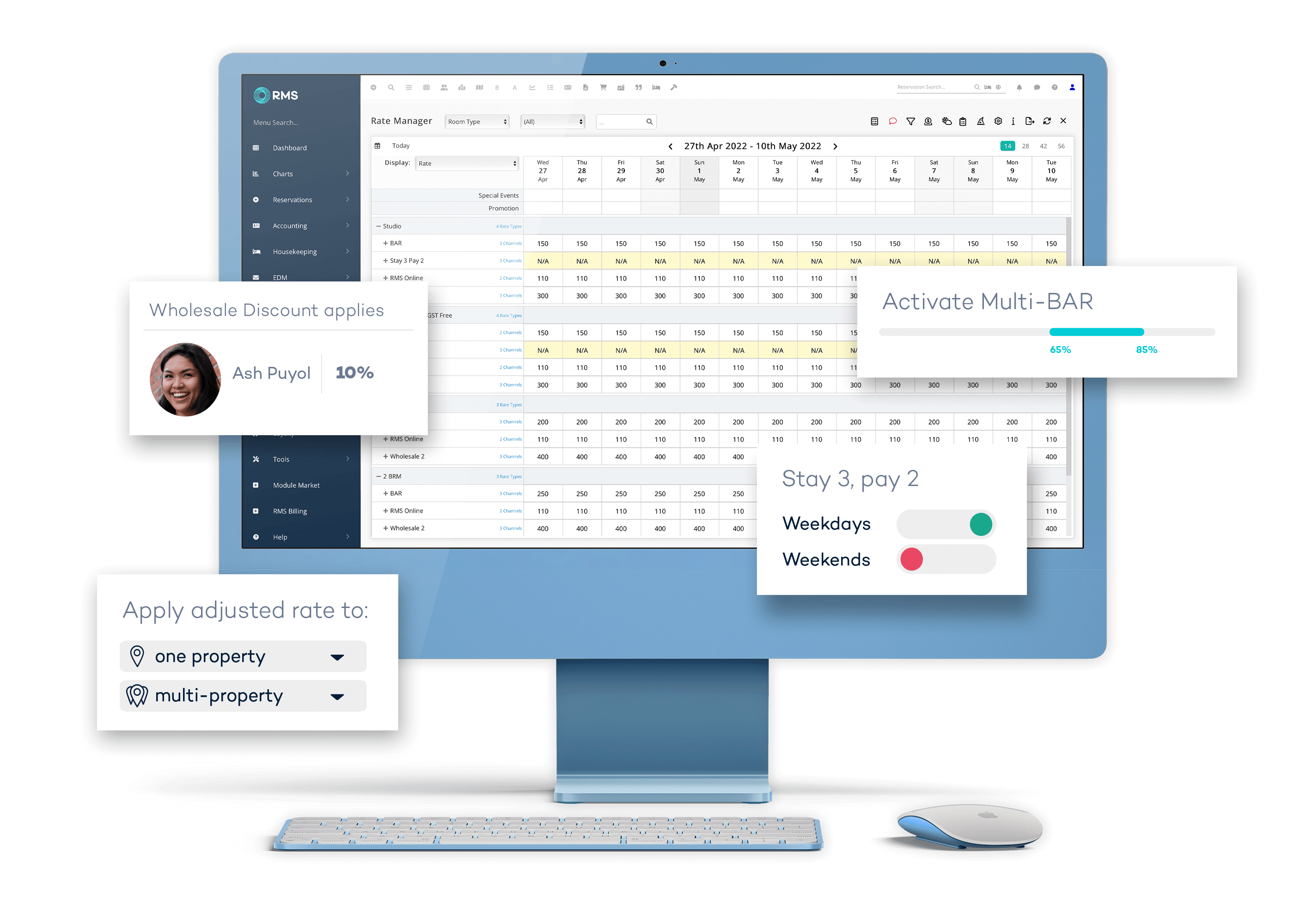Click the download/export icon in toolbar

pyautogui.click(x=1030, y=123)
